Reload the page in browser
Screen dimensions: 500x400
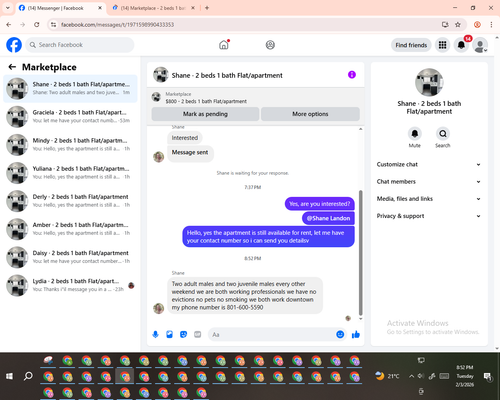(x=37, y=25)
